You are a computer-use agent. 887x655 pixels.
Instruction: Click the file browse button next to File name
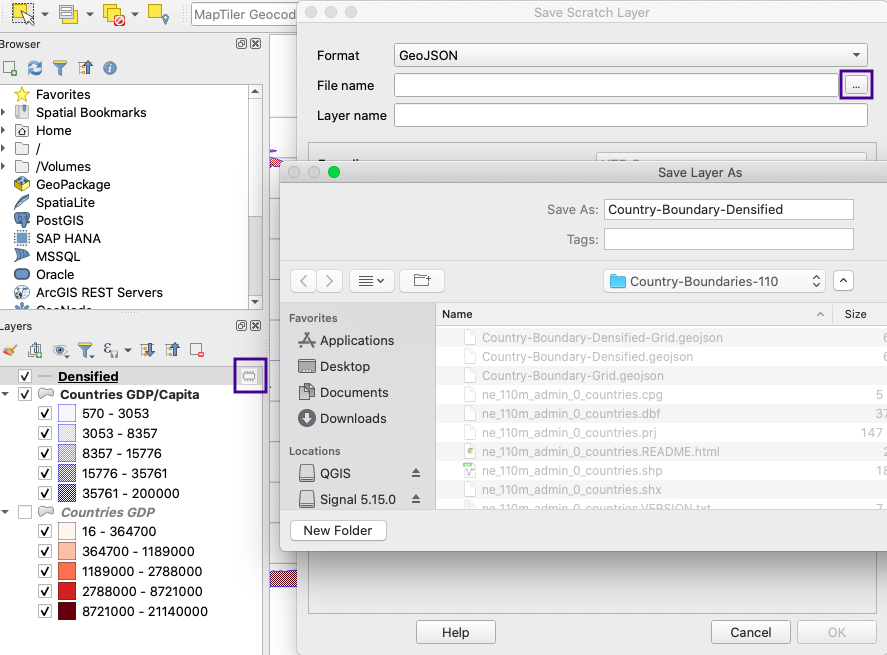click(855, 86)
